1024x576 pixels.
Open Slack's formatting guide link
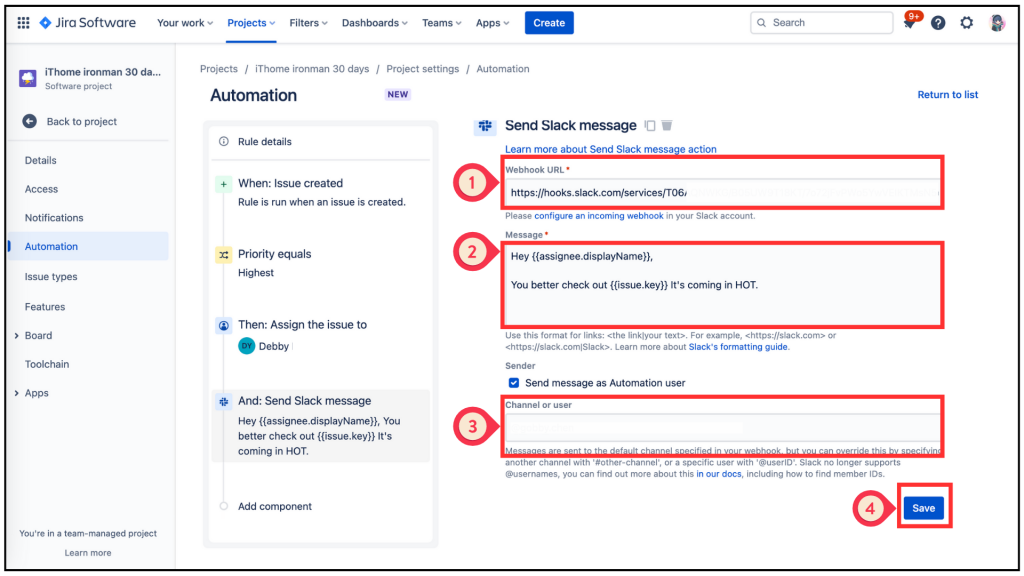pyautogui.click(x=738, y=347)
